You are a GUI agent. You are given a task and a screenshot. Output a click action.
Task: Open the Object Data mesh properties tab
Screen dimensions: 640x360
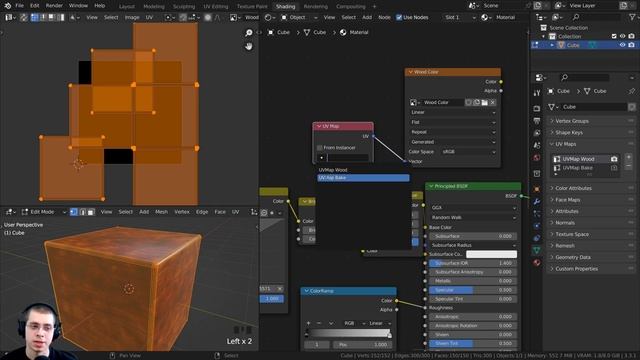click(537, 250)
